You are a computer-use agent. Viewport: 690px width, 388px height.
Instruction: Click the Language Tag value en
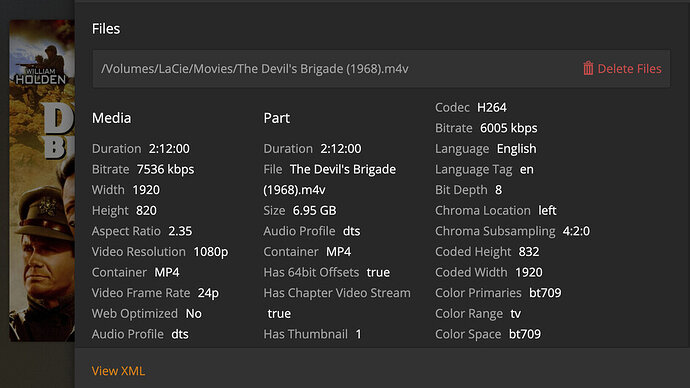tap(527, 169)
